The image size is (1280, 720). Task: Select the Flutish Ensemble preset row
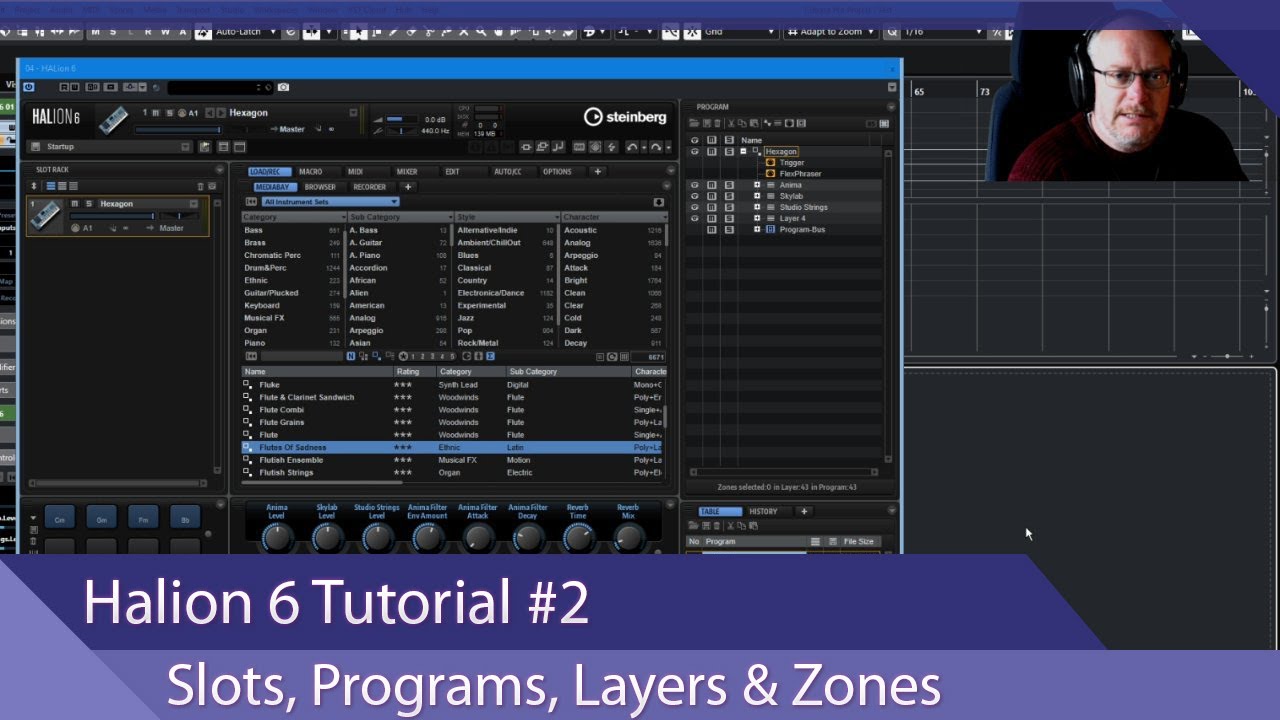tap(452, 460)
